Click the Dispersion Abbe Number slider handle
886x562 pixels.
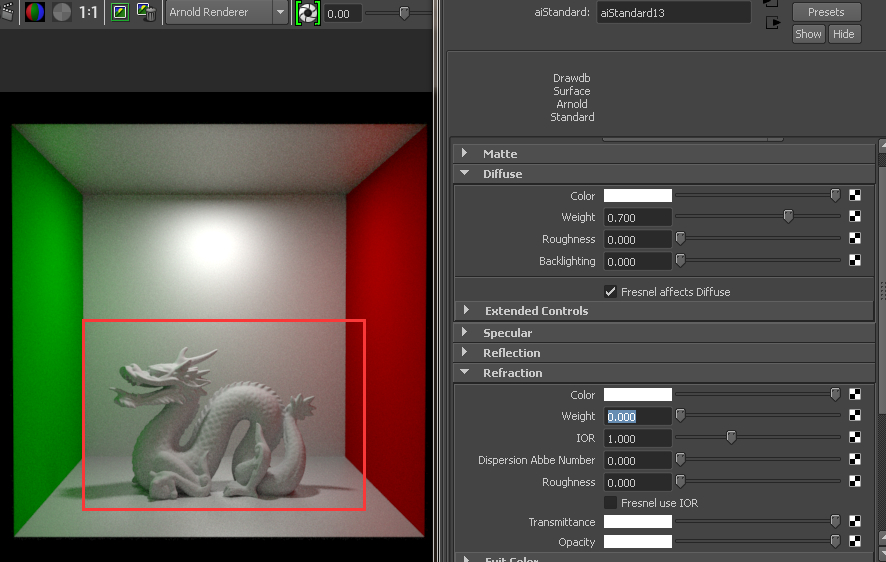(x=680, y=459)
